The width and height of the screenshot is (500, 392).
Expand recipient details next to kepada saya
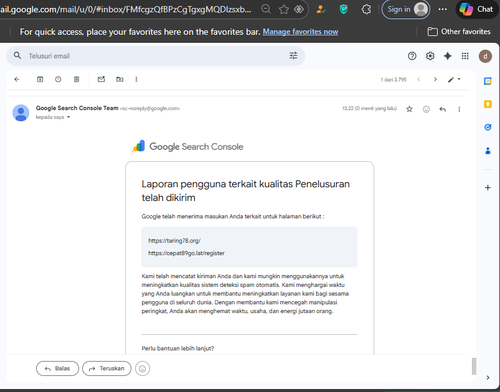(x=68, y=117)
